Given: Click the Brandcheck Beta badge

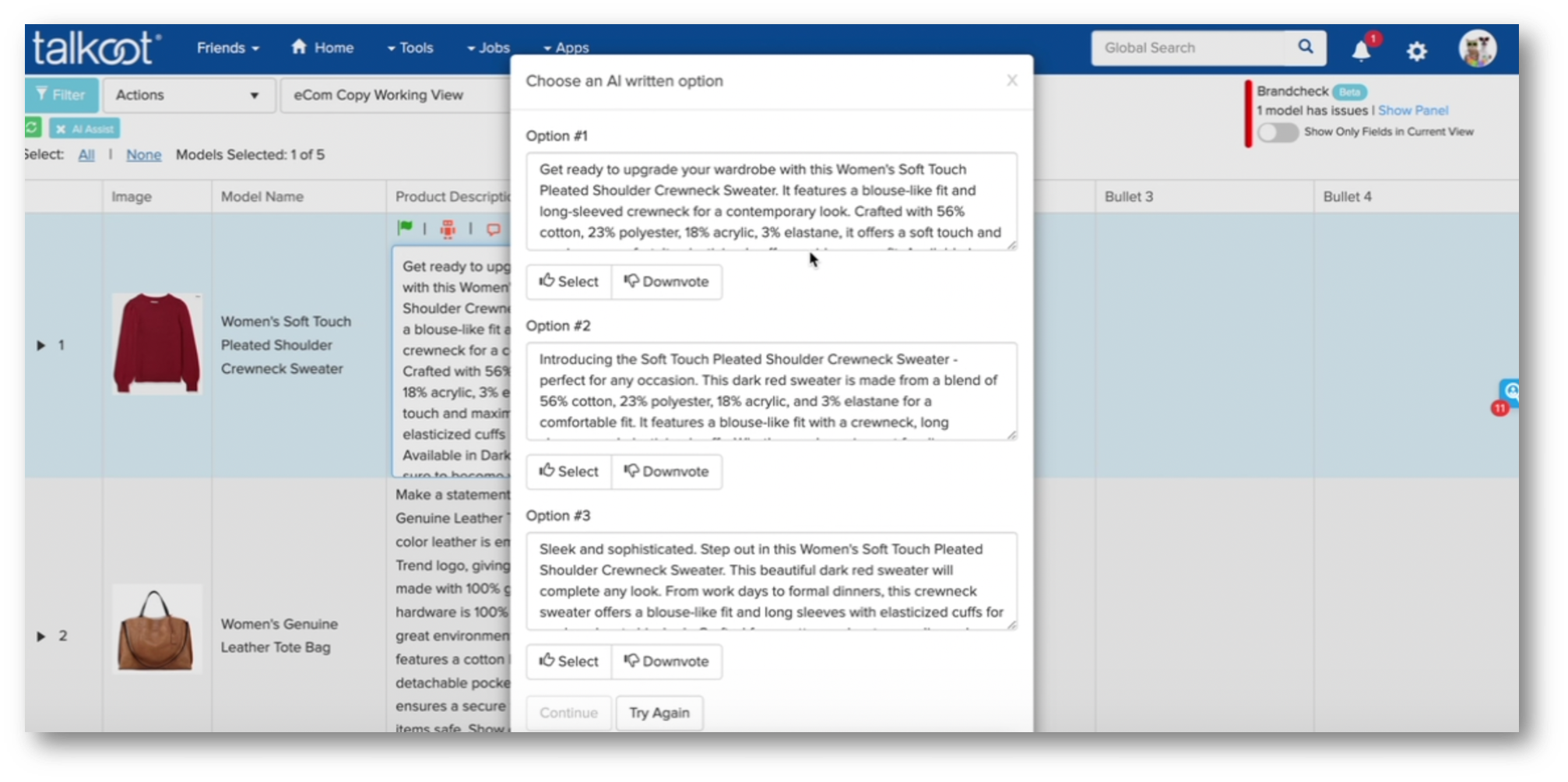Looking at the screenshot, I should coord(1349,92).
